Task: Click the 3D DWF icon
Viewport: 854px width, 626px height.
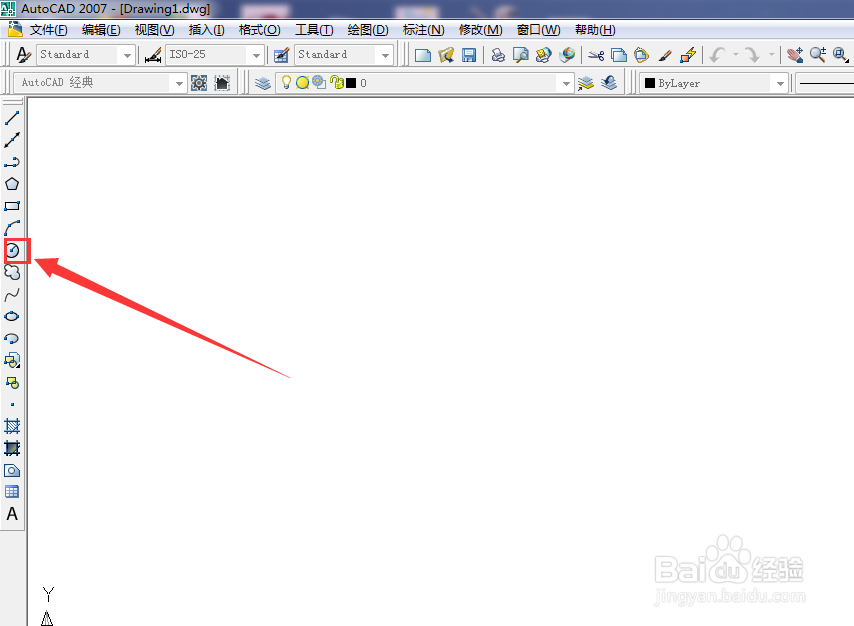Action: pyautogui.click(x=567, y=54)
